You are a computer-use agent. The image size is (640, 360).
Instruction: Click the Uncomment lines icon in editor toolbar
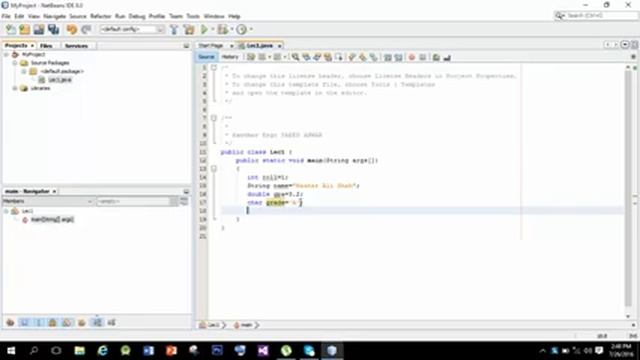447,58
